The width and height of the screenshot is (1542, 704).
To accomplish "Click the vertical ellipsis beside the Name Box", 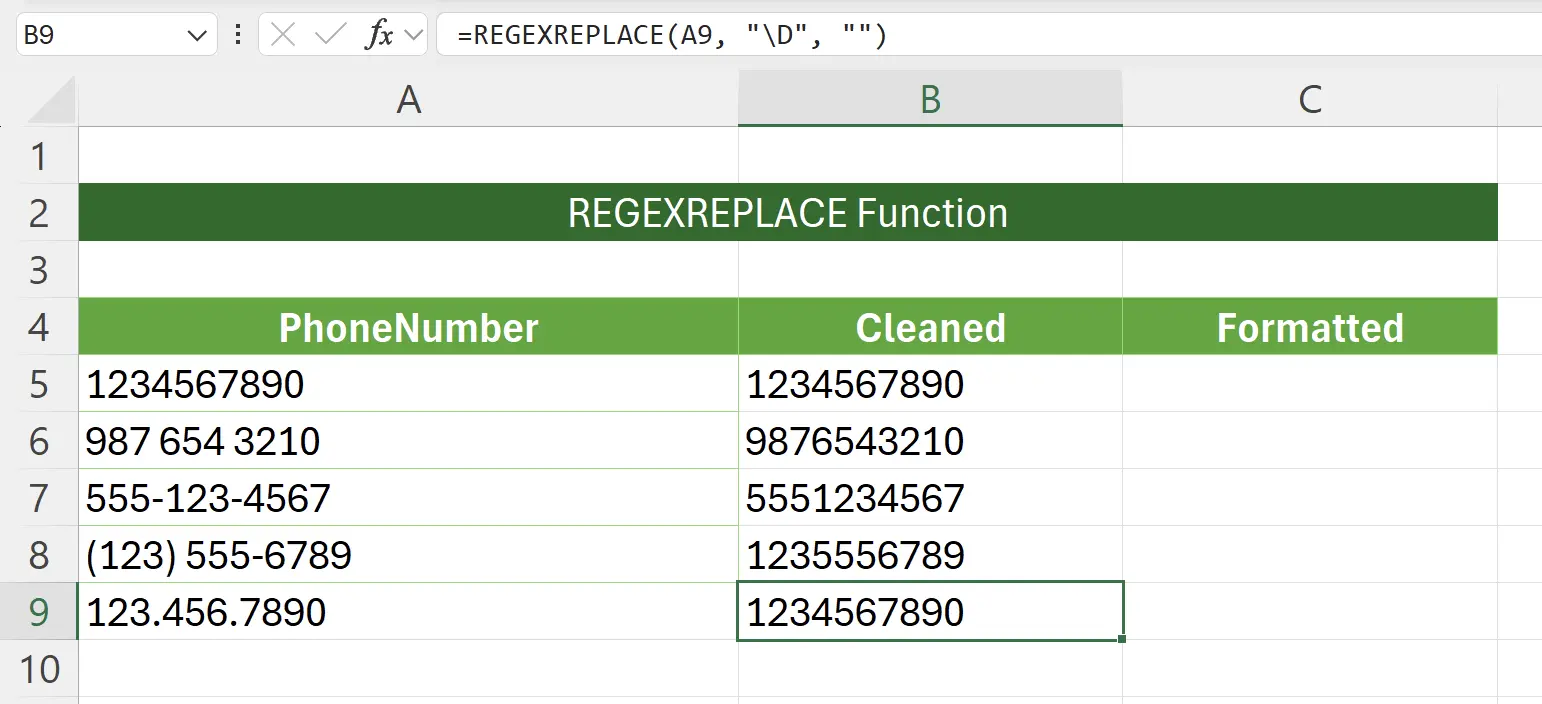I will point(237,33).
